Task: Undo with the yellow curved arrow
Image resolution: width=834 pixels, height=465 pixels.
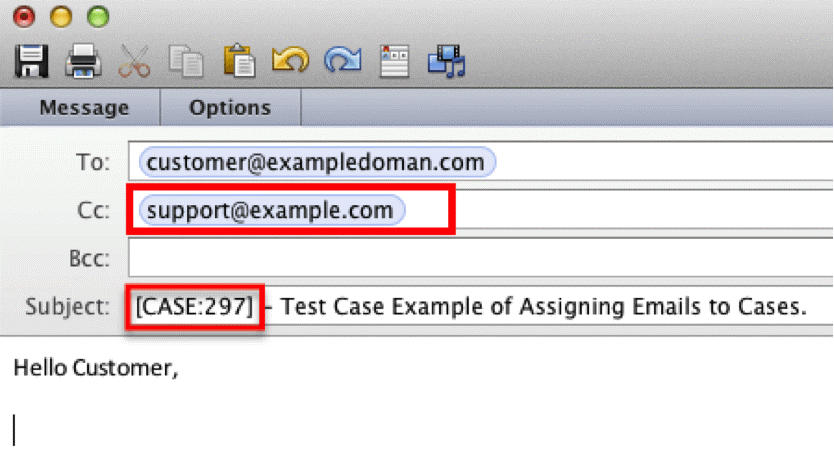Action: pos(290,60)
